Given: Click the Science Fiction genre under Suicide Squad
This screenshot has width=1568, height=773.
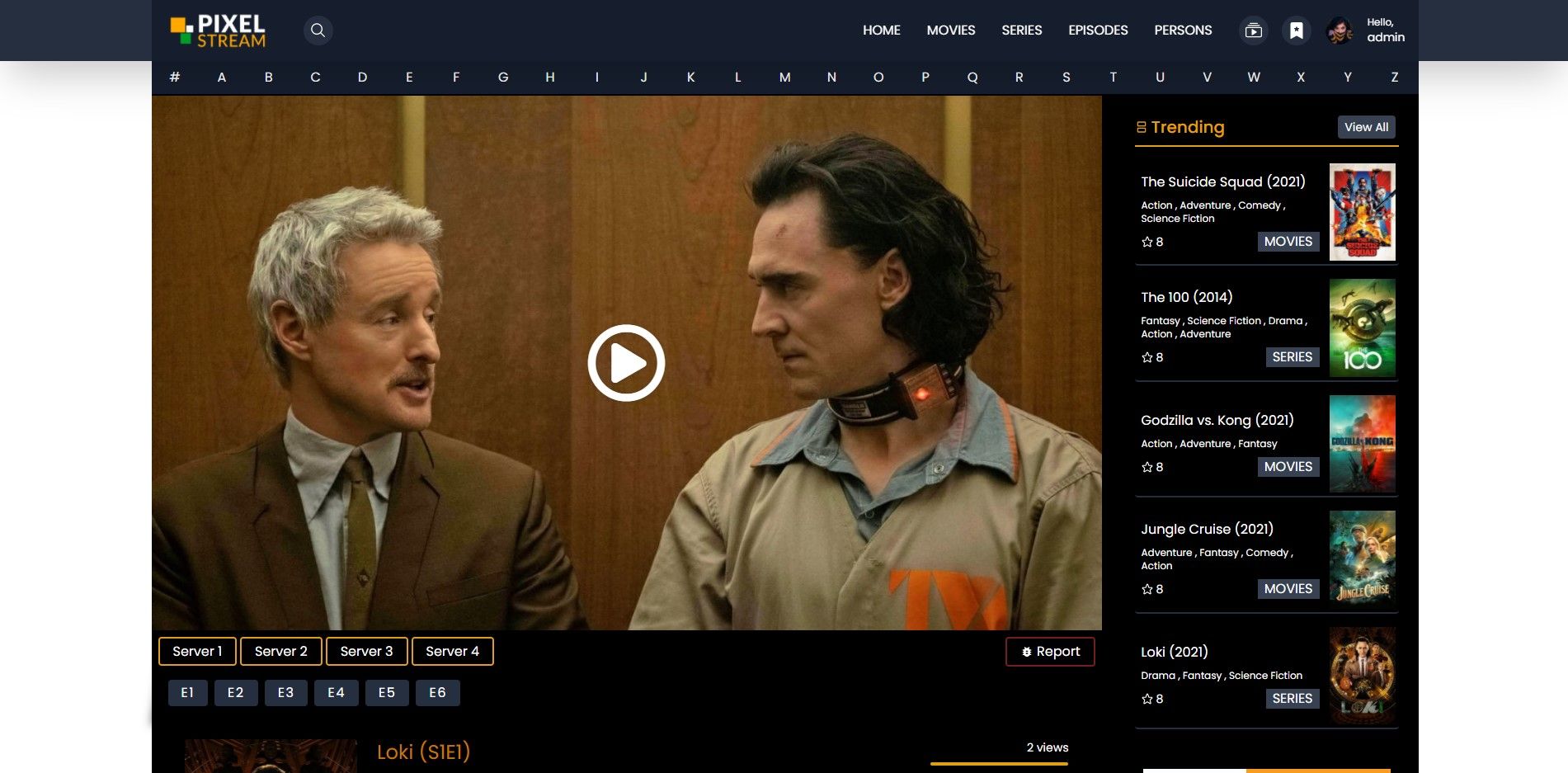Looking at the screenshot, I should (1178, 219).
